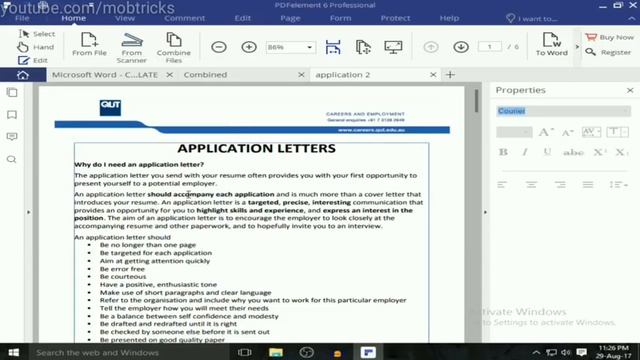Add a new tab with plus

450,75
